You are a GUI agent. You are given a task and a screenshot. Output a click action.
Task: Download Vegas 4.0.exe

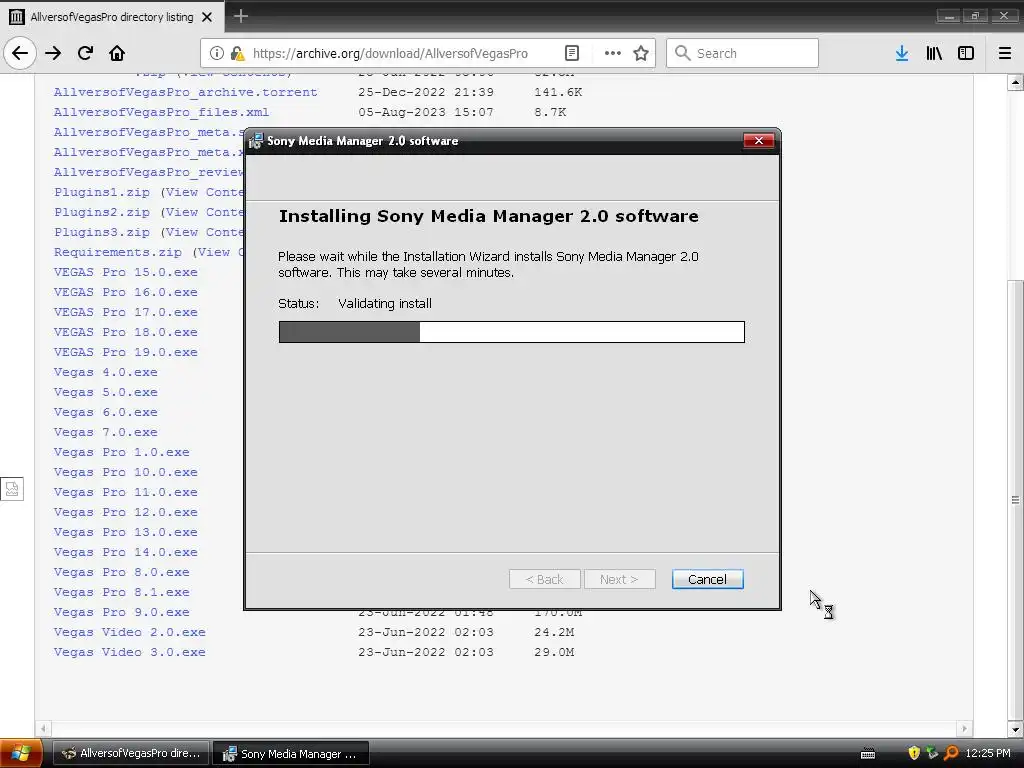pos(106,372)
